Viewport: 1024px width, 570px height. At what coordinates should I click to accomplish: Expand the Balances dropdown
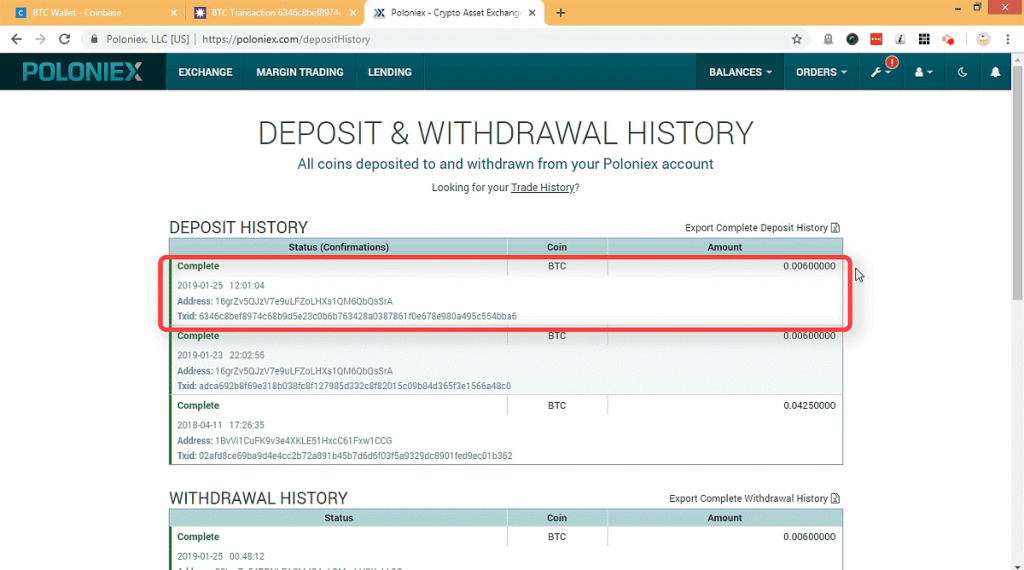[x=740, y=72]
